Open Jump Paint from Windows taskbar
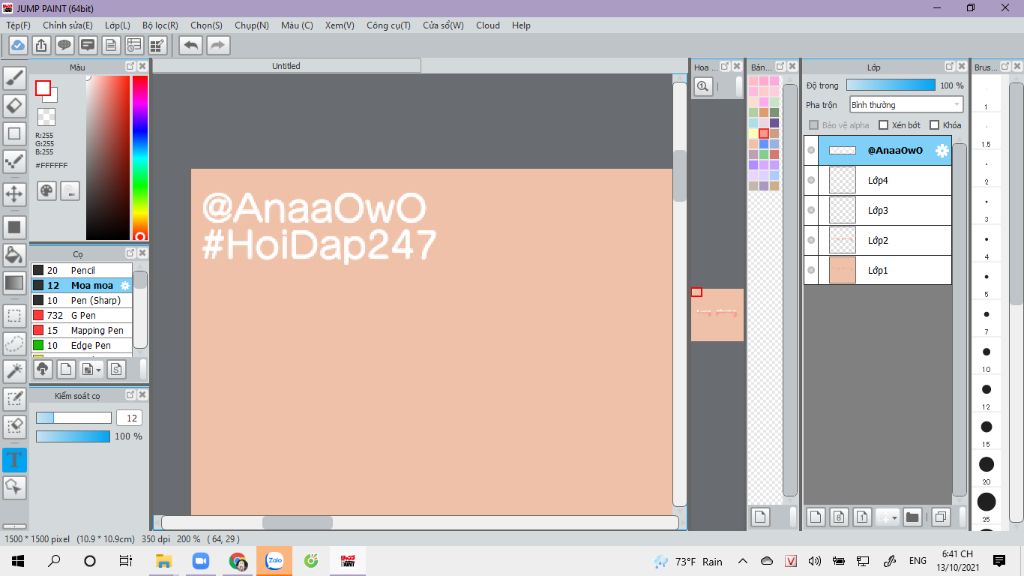Viewport: 1024px width, 576px height. (348, 561)
